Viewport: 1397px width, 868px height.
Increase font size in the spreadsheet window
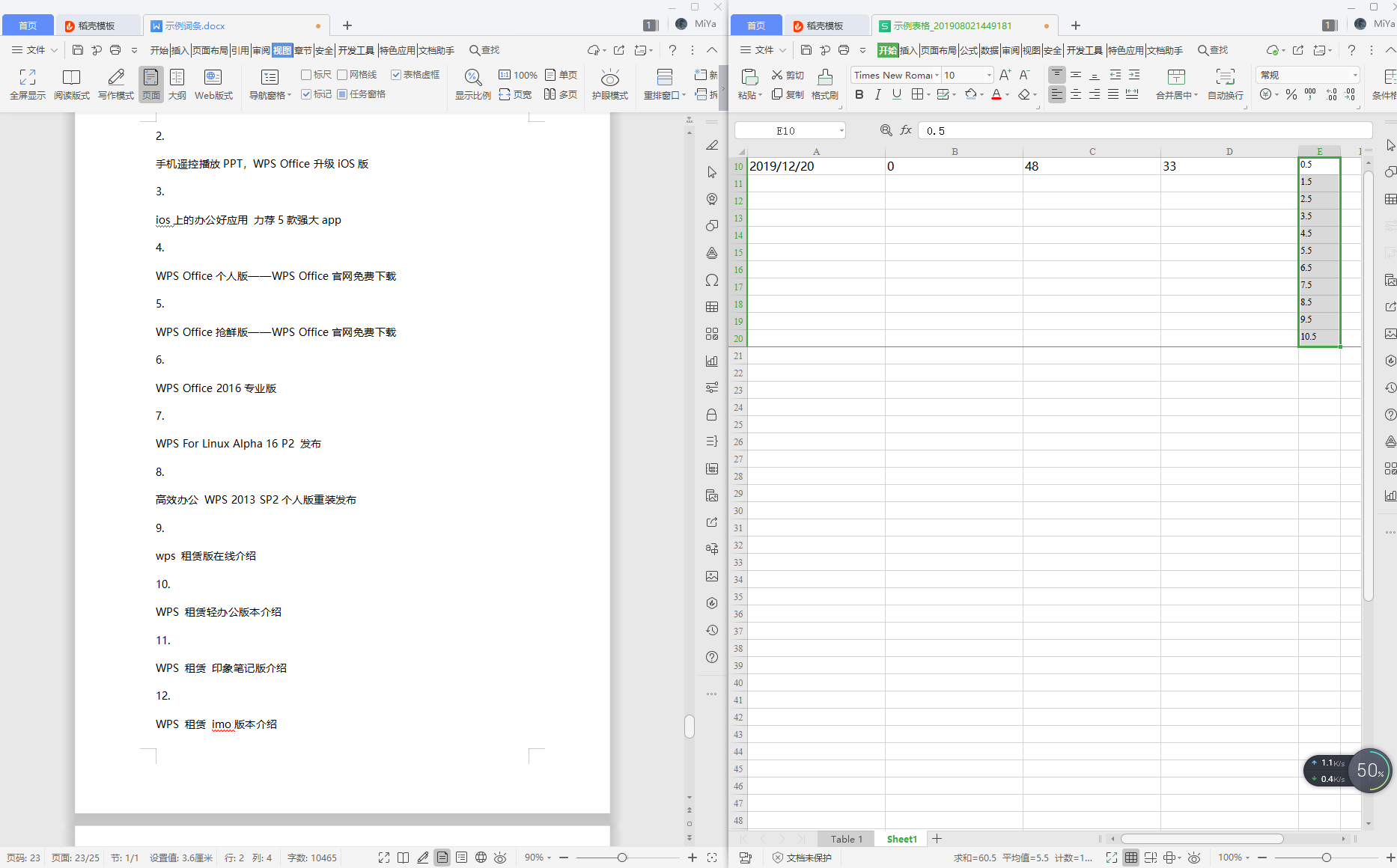pos(1005,75)
